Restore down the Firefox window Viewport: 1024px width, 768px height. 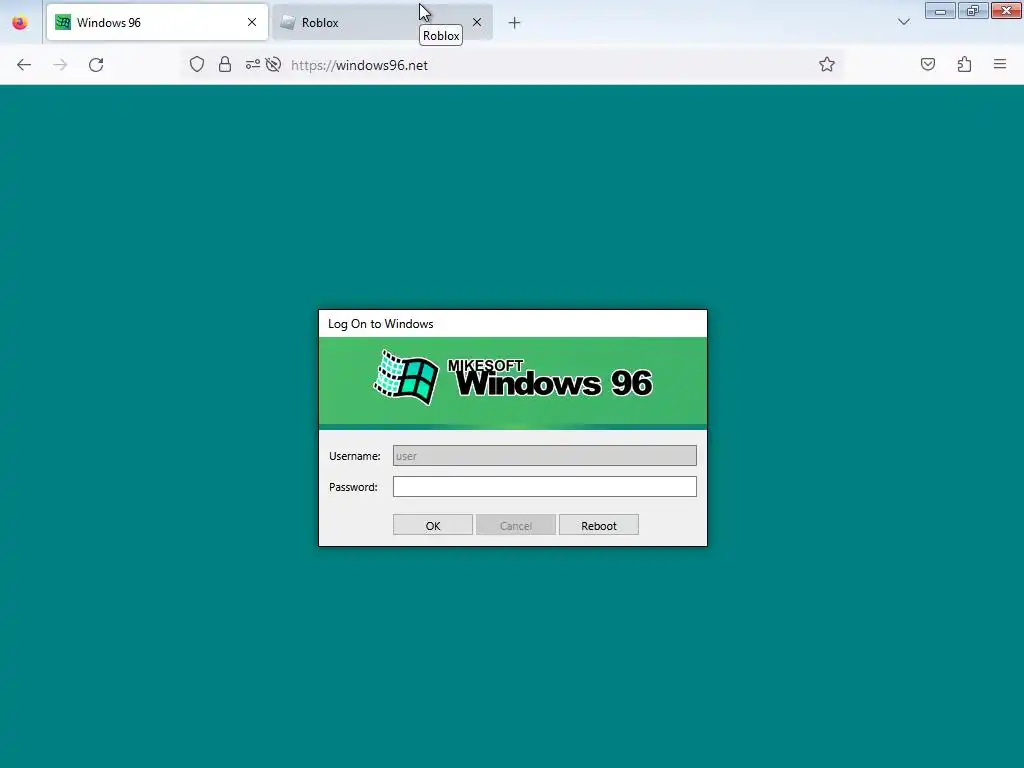[x=973, y=10]
